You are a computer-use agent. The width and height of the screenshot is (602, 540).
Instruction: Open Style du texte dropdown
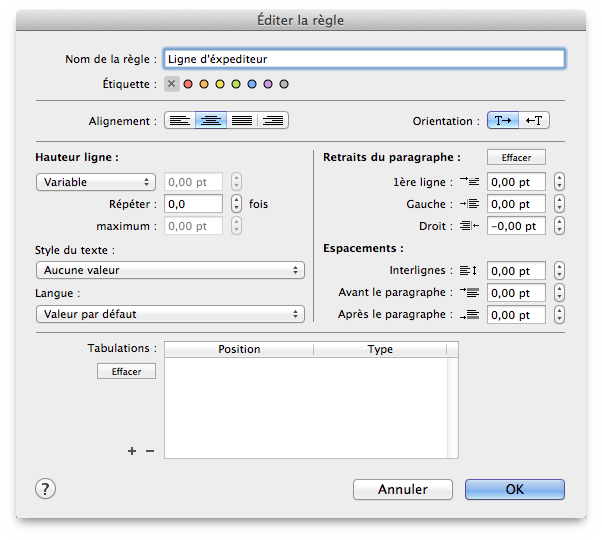point(170,270)
